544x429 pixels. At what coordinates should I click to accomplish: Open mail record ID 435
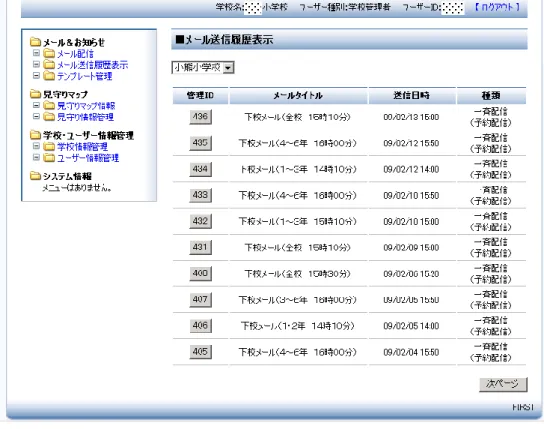[x=201, y=143]
